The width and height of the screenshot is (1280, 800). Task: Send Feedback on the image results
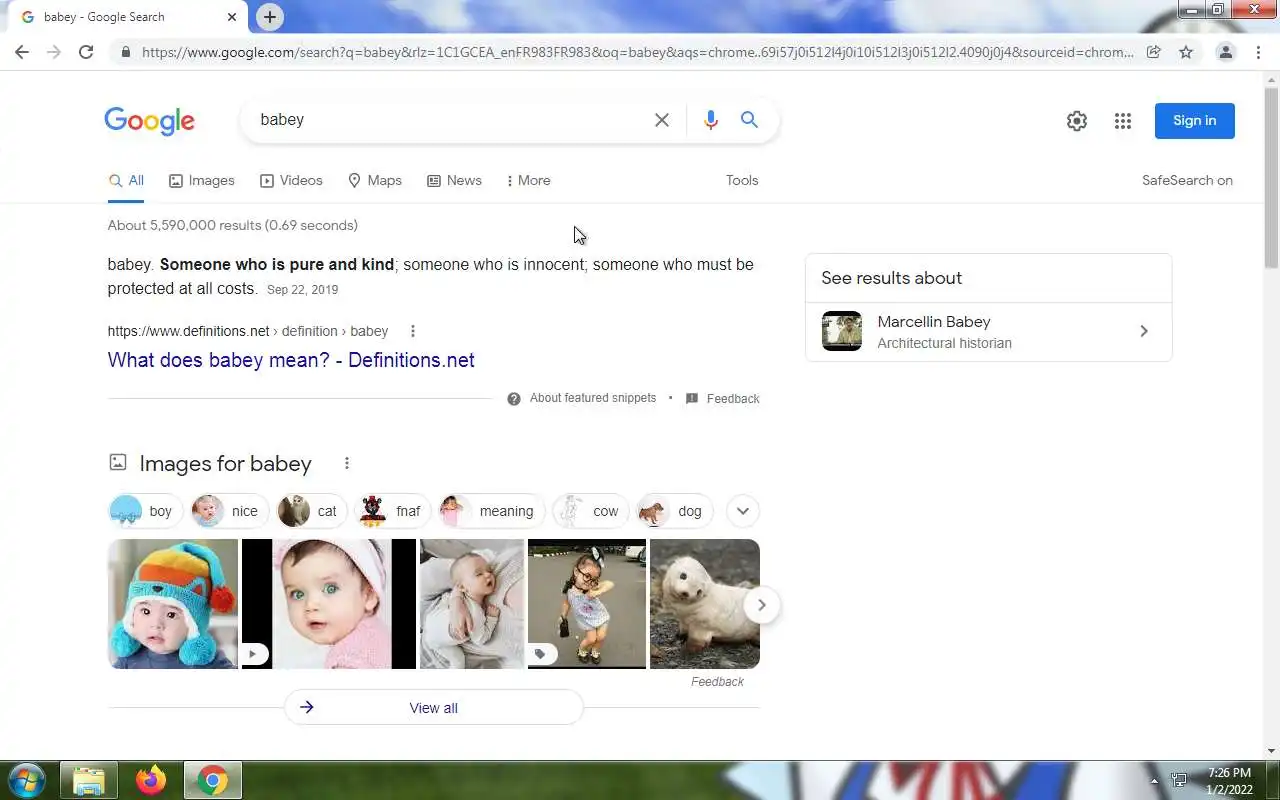point(717,682)
